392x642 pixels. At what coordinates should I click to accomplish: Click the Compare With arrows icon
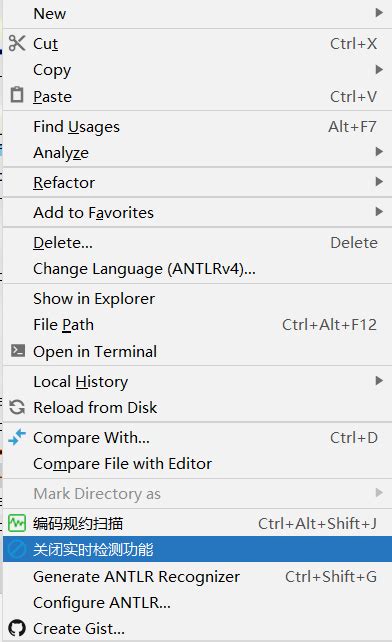tap(17, 437)
